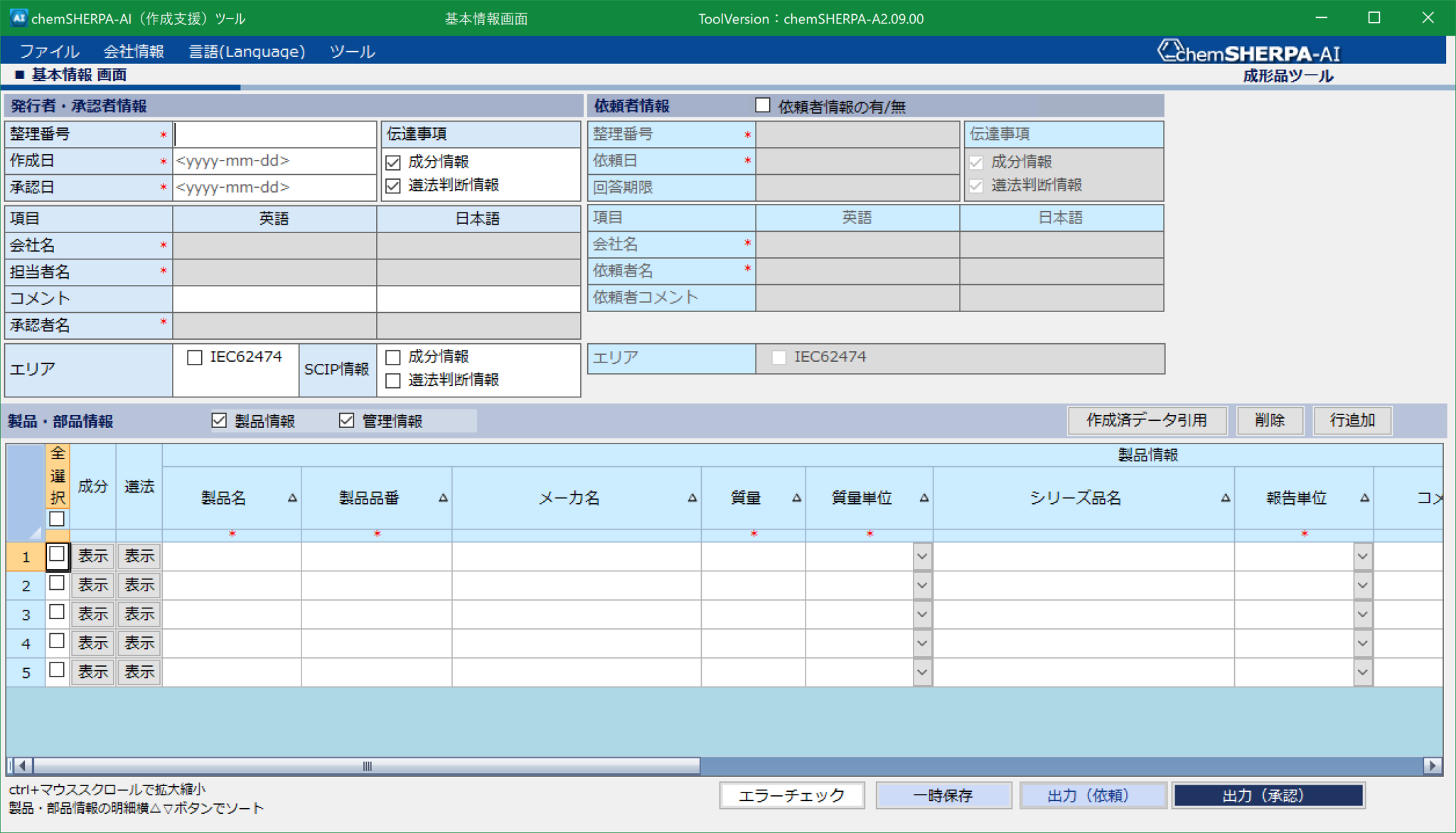Uncheck 管理情報 in 製品・部品情報 header
The width and height of the screenshot is (1456, 833).
[346, 420]
